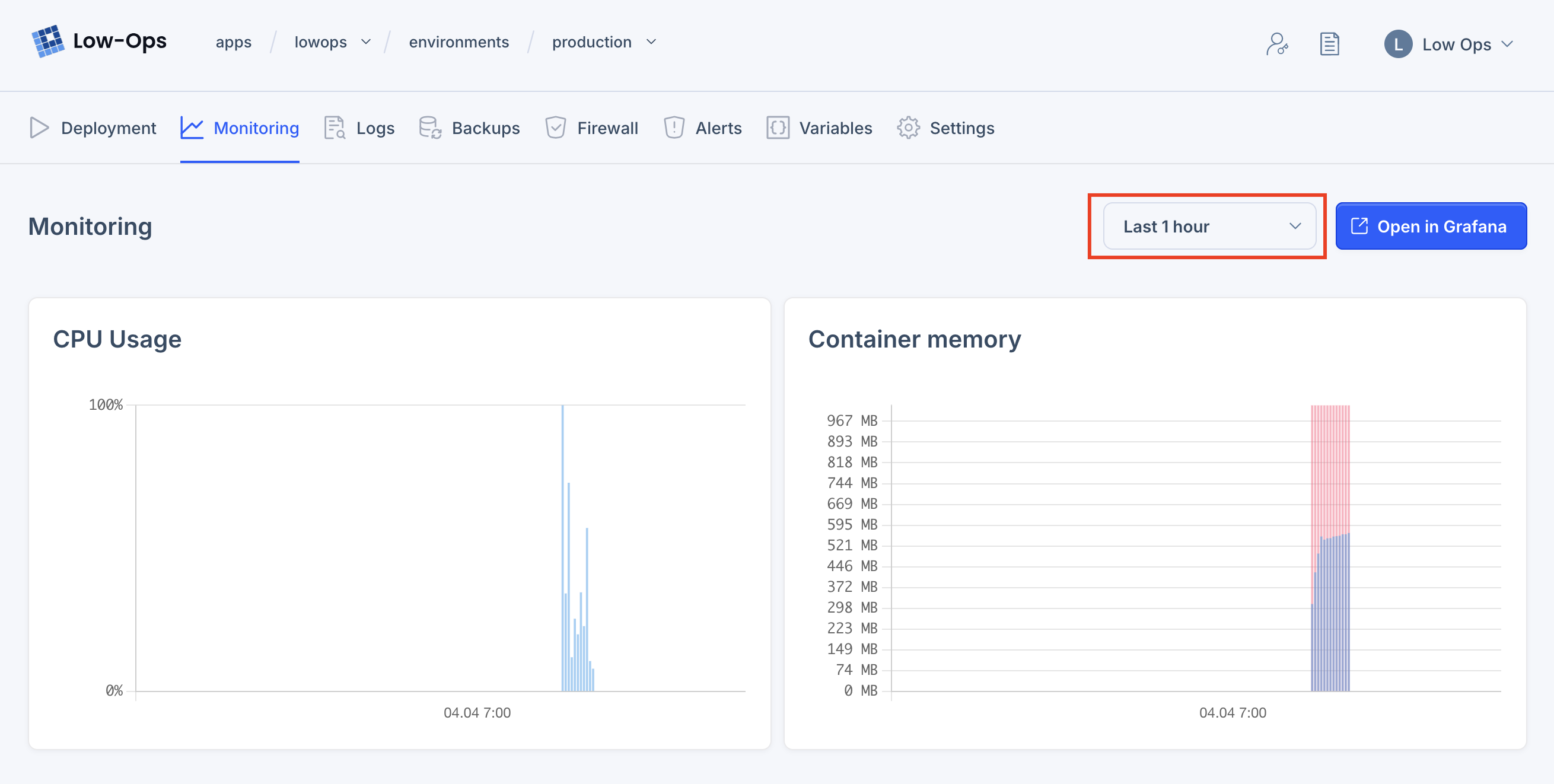Click the Open in Grafana button

tap(1431, 226)
